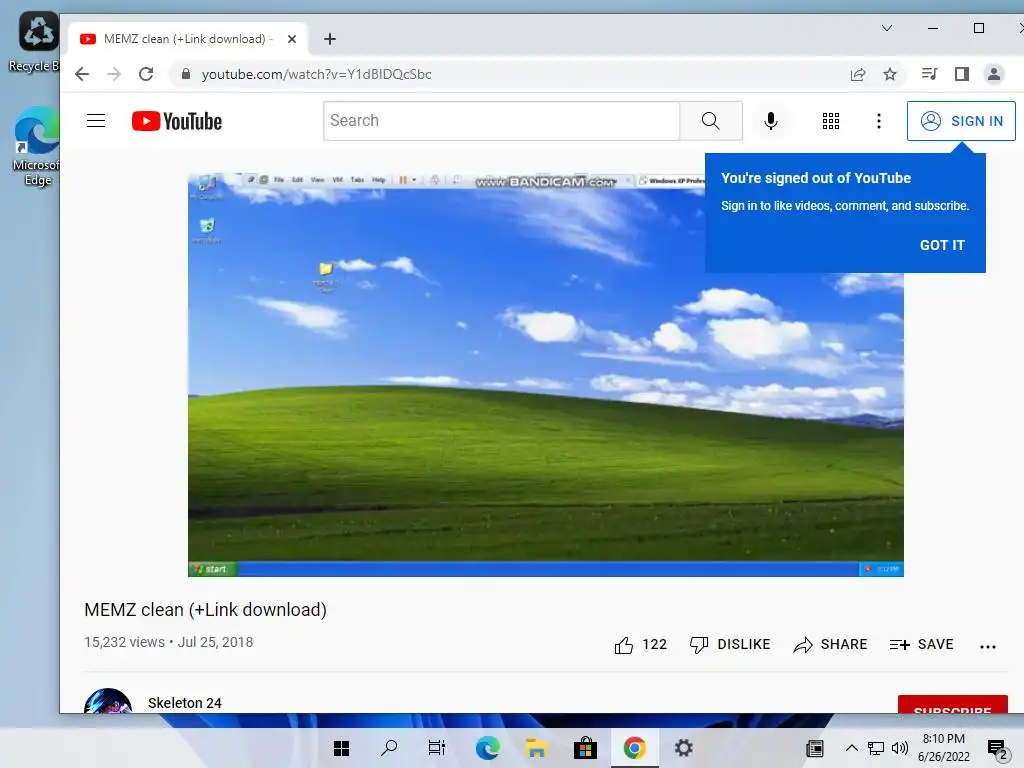Click the news widget tray icon
Viewport: 1024px width, 768px height.
815,749
